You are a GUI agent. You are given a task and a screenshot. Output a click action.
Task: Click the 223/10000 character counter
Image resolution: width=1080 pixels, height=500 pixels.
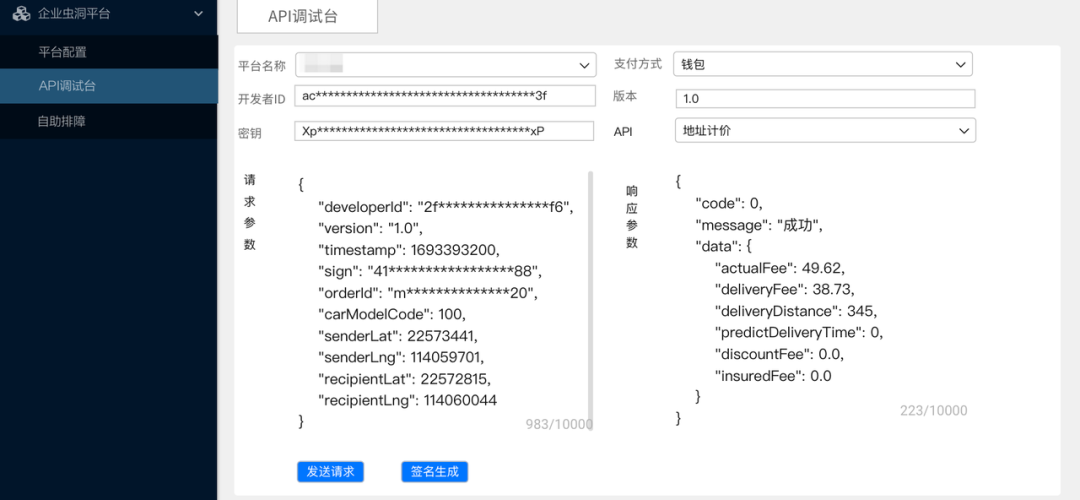coord(933,410)
